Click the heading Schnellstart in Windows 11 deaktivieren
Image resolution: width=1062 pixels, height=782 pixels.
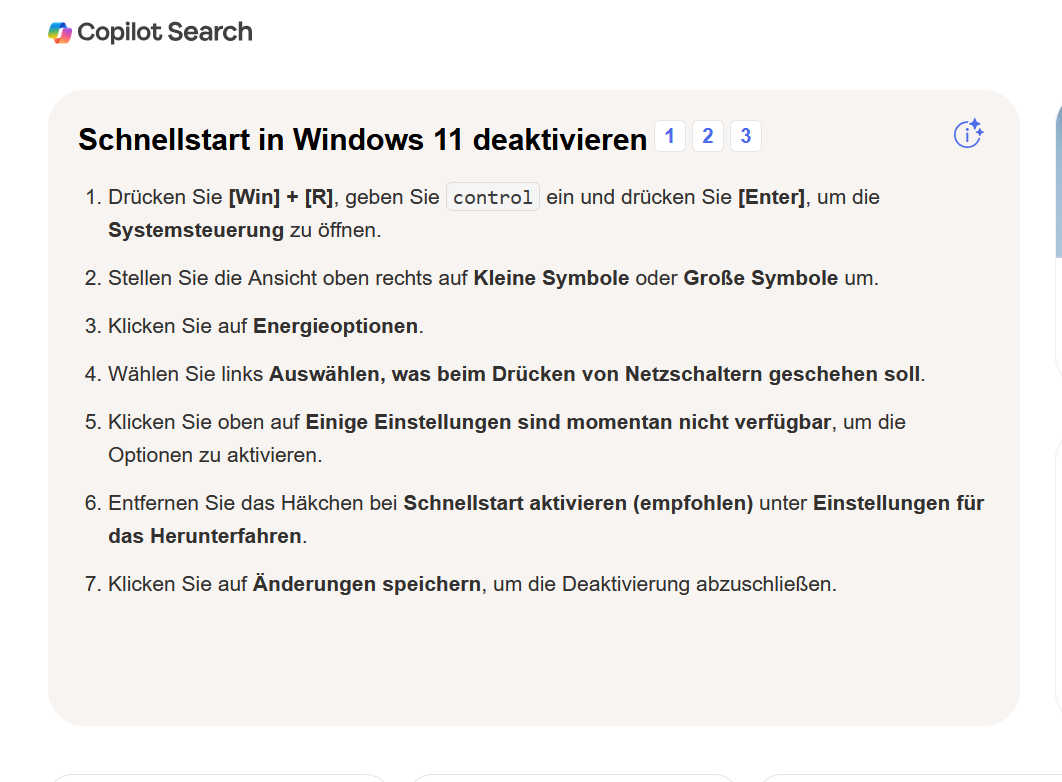[x=362, y=140]
